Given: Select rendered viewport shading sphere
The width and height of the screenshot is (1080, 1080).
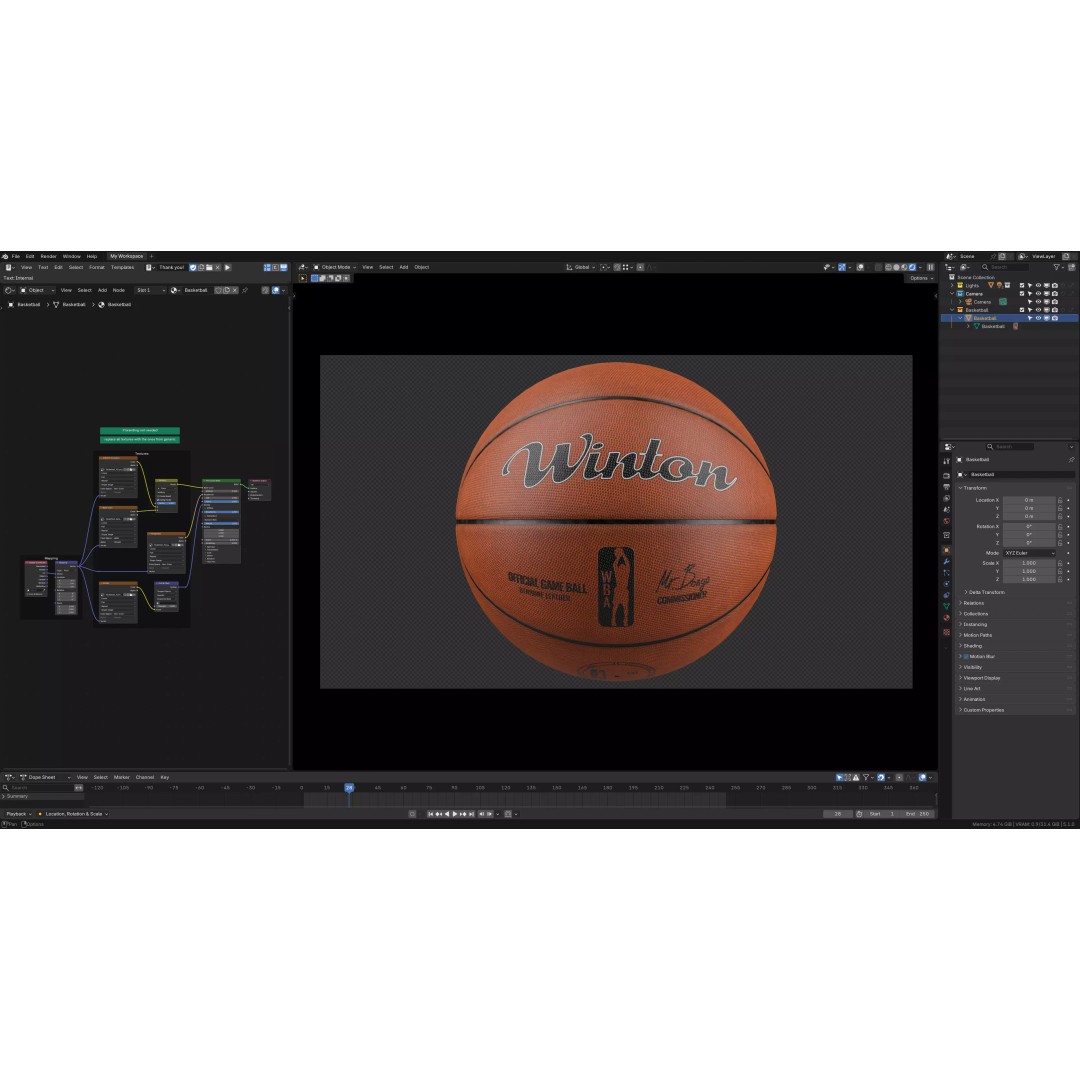Looking at the screenshot, I should coord(912,267).
